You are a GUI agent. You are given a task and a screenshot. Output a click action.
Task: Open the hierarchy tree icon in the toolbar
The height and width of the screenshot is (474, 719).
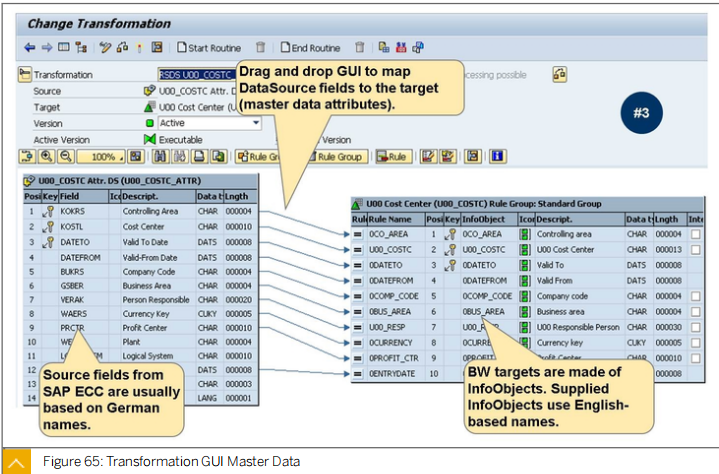(x=81, y=47)
